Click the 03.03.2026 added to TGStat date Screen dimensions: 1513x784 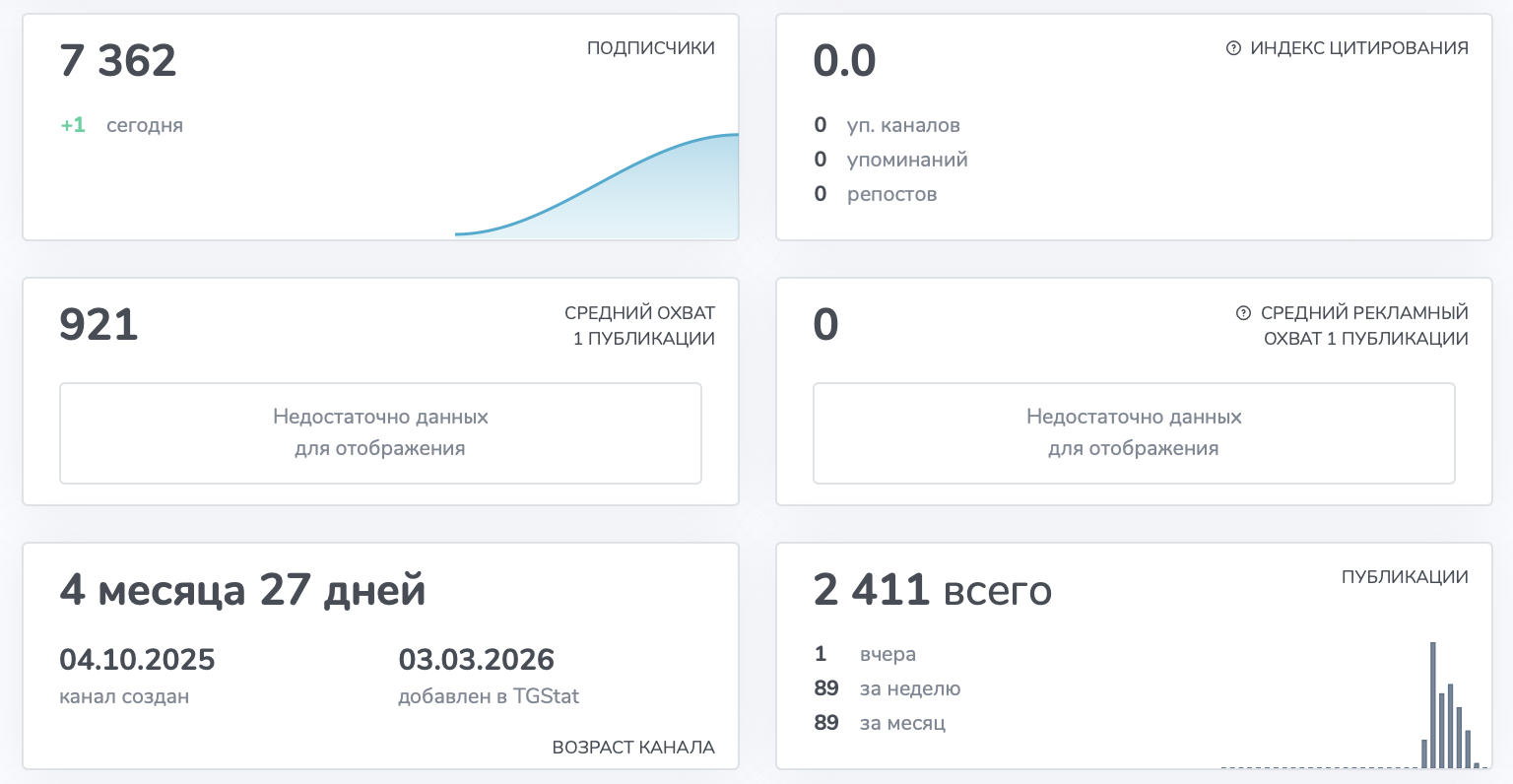476,660
